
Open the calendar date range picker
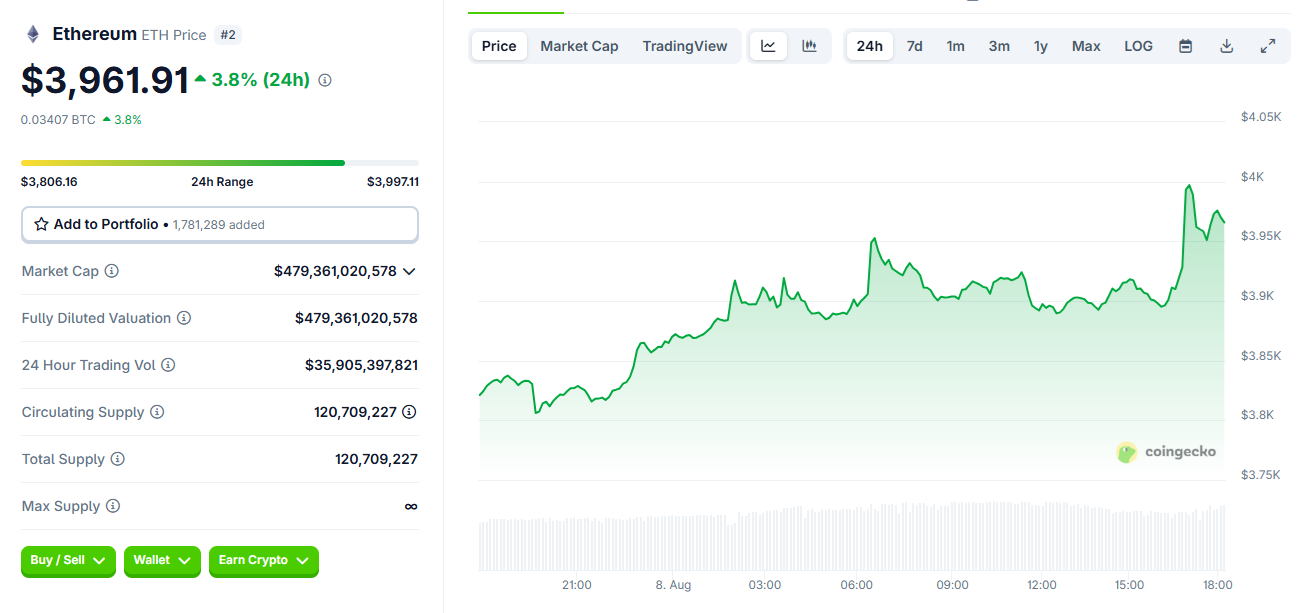[1185, 46]
